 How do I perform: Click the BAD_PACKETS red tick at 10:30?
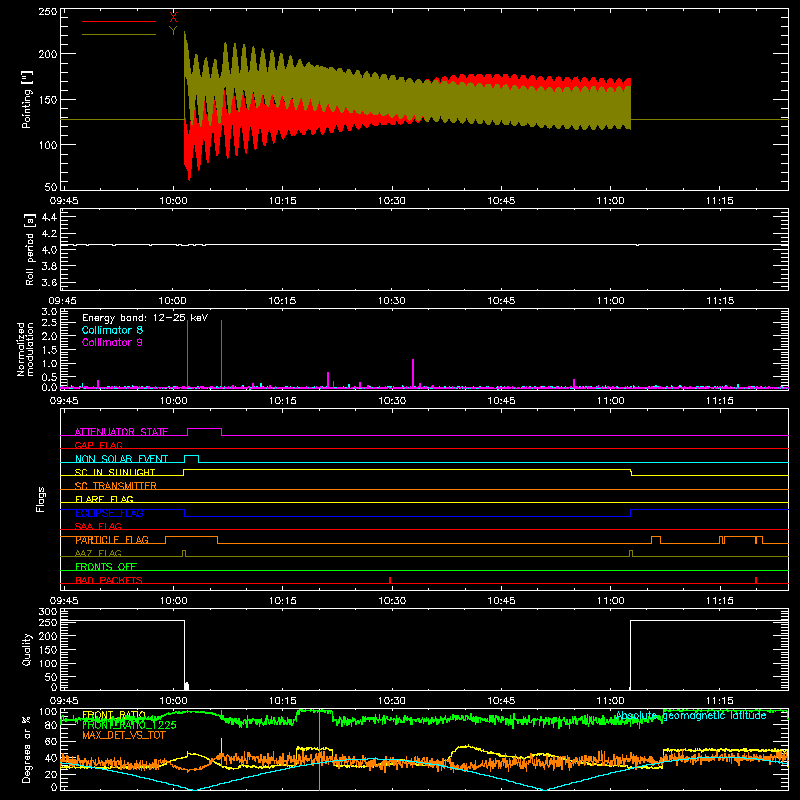click(390, 580)
